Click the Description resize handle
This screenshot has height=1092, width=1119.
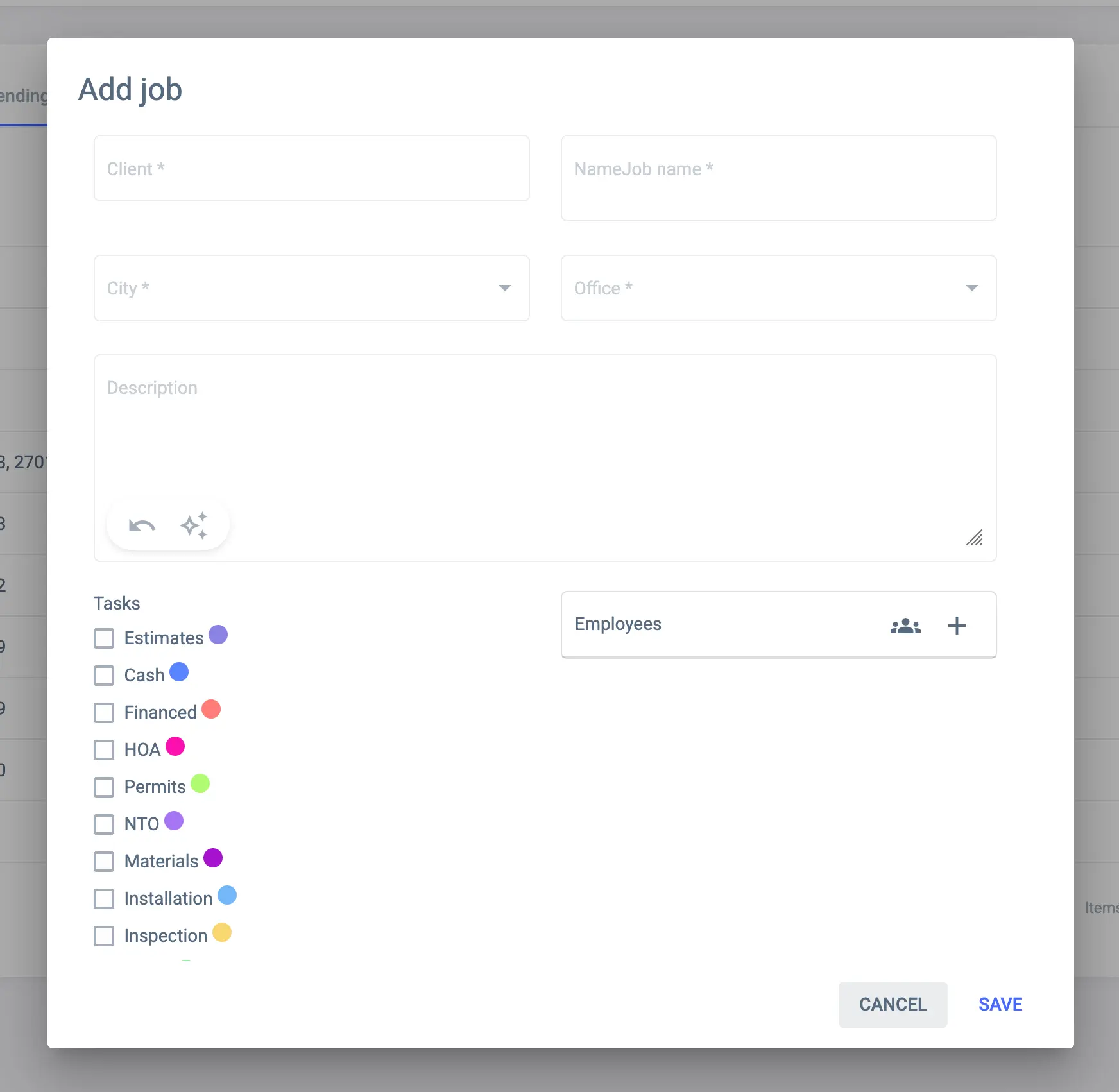tap(975, 538)
